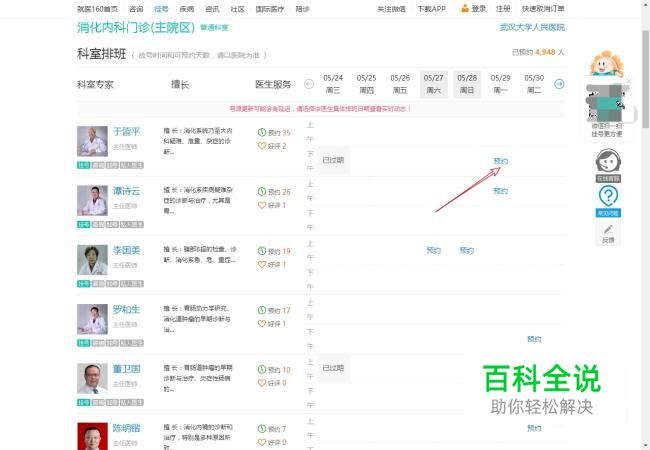
Task: Open doctor 谭诗云's profile name link
Action: click(126, 191)
